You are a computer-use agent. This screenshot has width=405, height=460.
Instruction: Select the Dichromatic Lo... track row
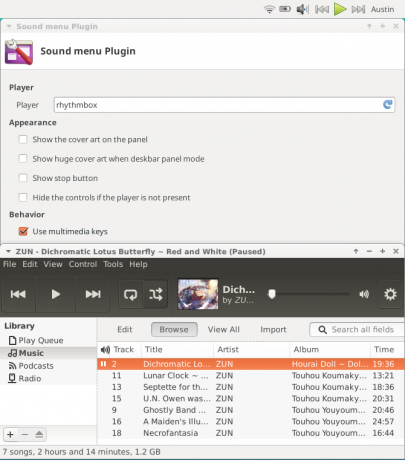click(x=251, y=364)
